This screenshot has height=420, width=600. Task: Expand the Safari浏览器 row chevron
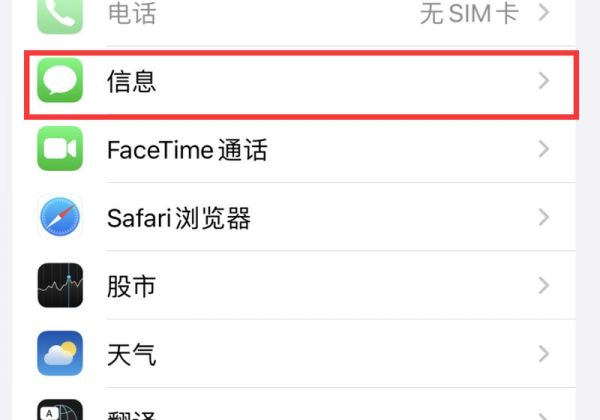coord(544,218)
